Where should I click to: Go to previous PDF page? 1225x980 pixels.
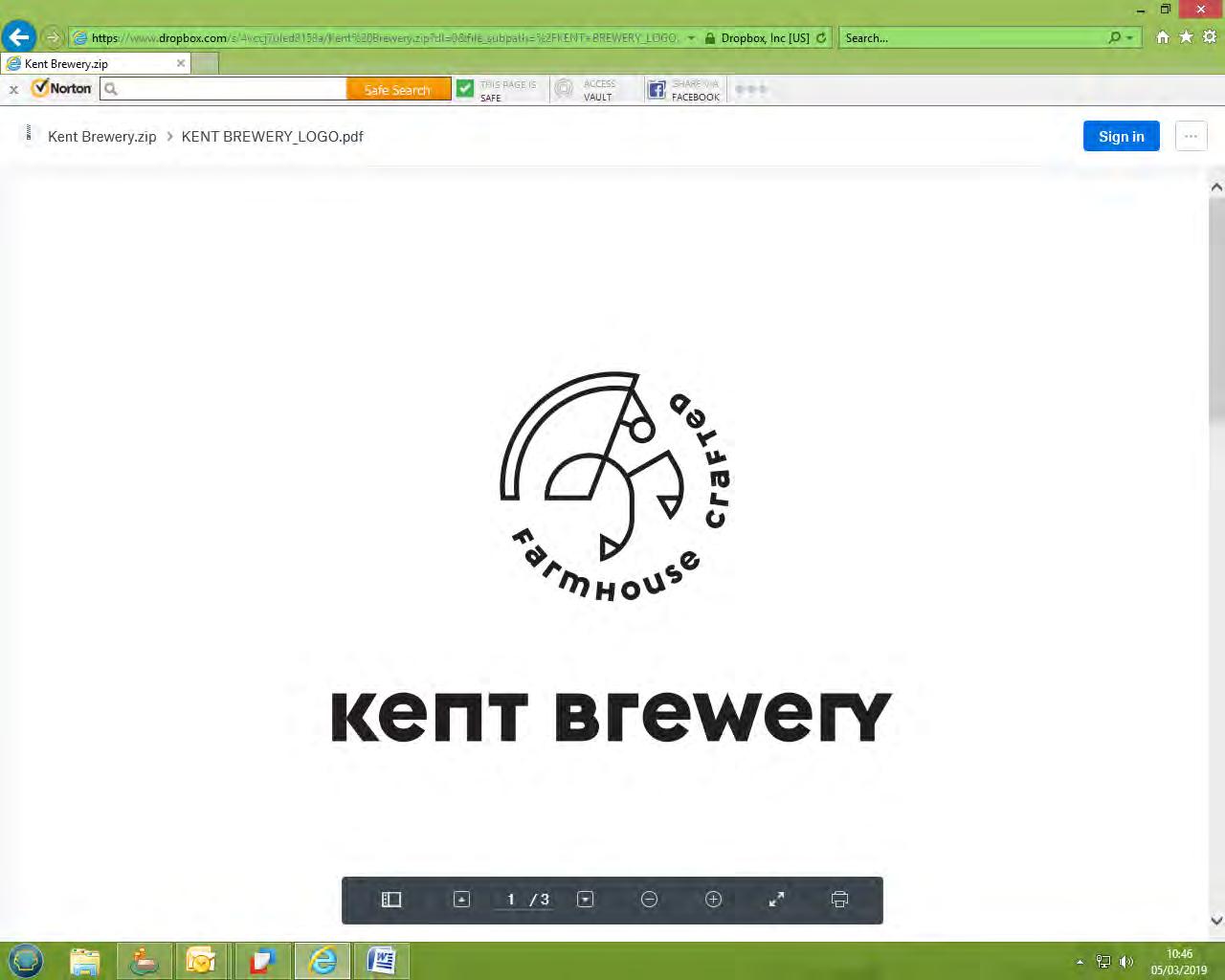point(461,900)
